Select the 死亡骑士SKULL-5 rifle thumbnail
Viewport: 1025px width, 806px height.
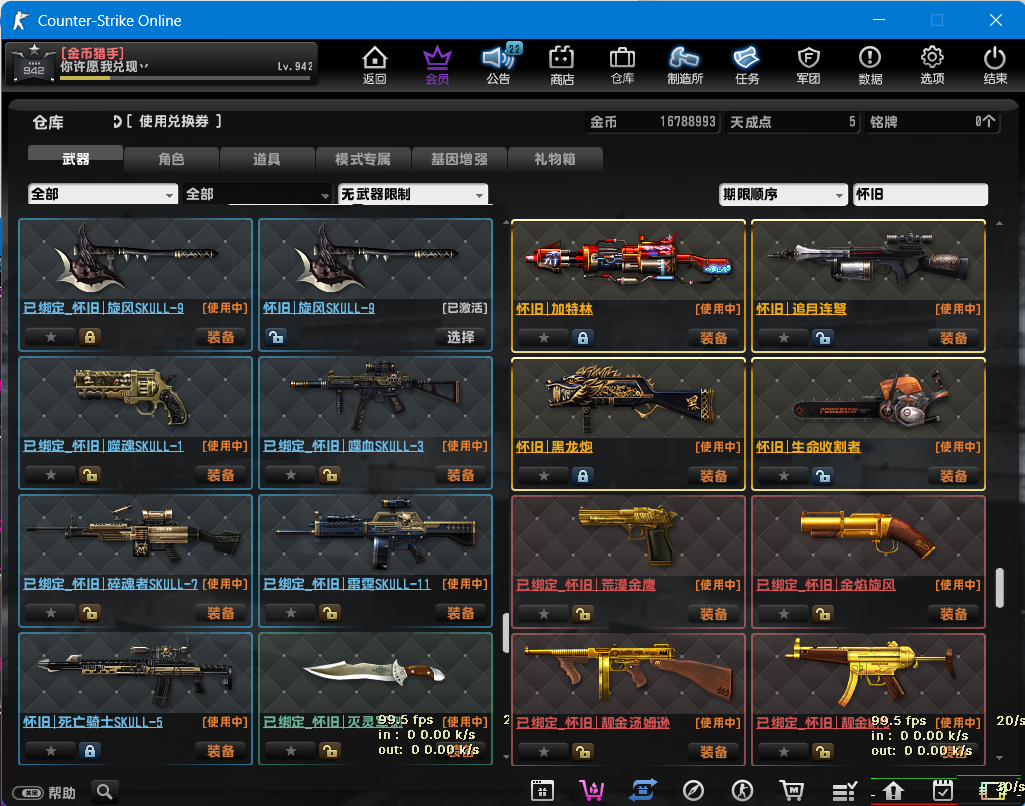(x=135, y=673)
